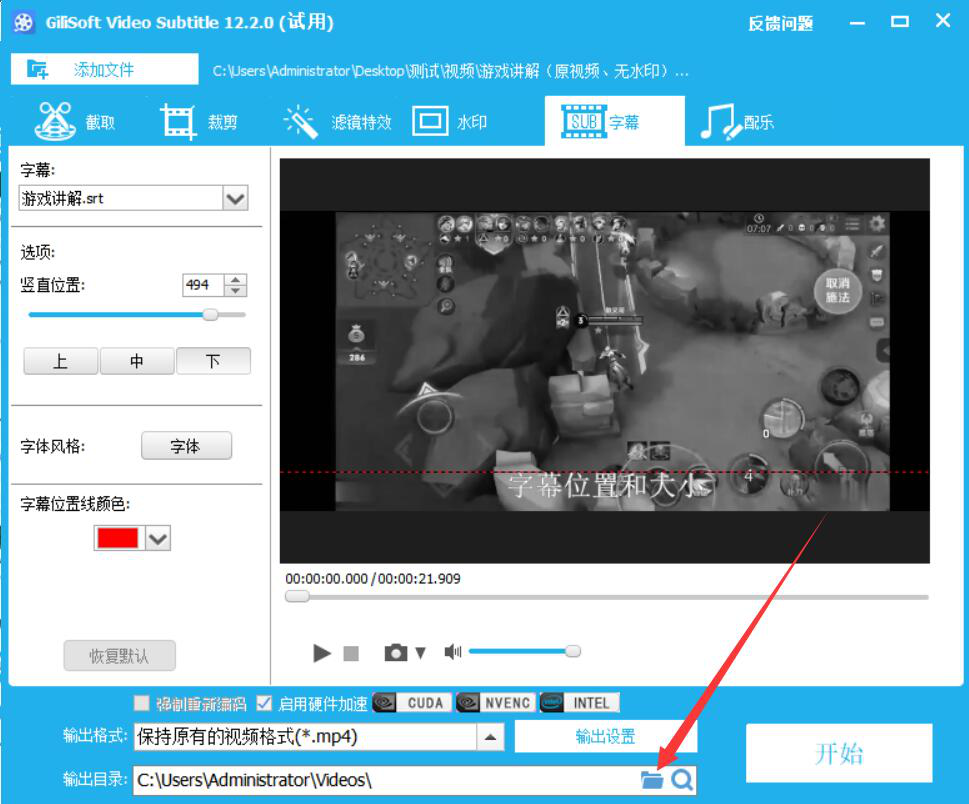Click the Add File (添加文件) button

[x=104, y=69]
